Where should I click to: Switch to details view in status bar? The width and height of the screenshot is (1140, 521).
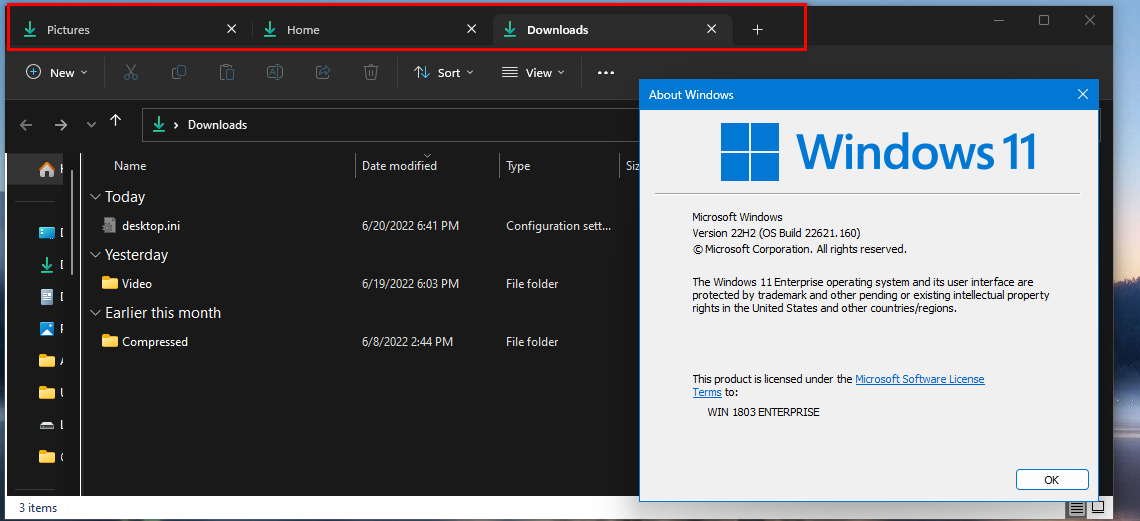[x=1077, y=507]
